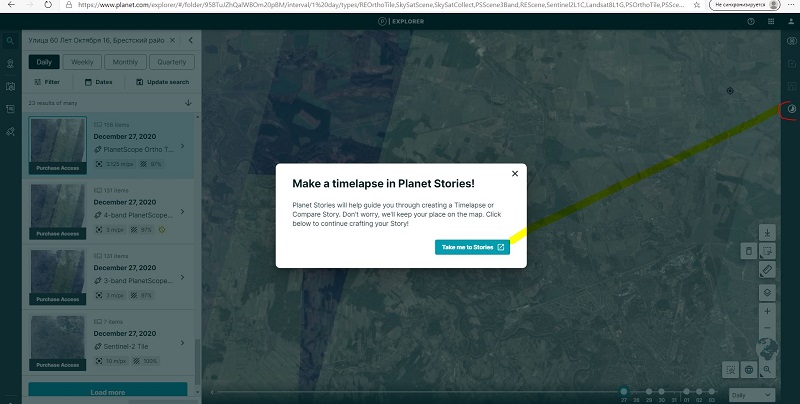Open the orders list sidebar icon
This screenshot has height=404, width=800.
(x=10, y=109)
